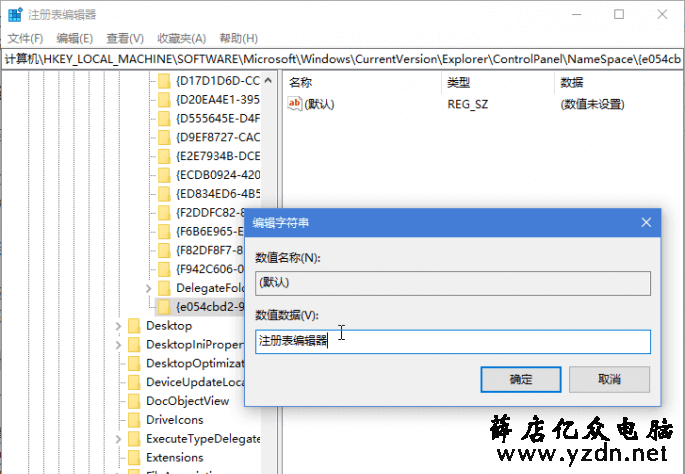Image resolution: width=685 pixels, height=474 pixels.
Task: Click the DocObjectView folder icon
Action: (134, 401)
